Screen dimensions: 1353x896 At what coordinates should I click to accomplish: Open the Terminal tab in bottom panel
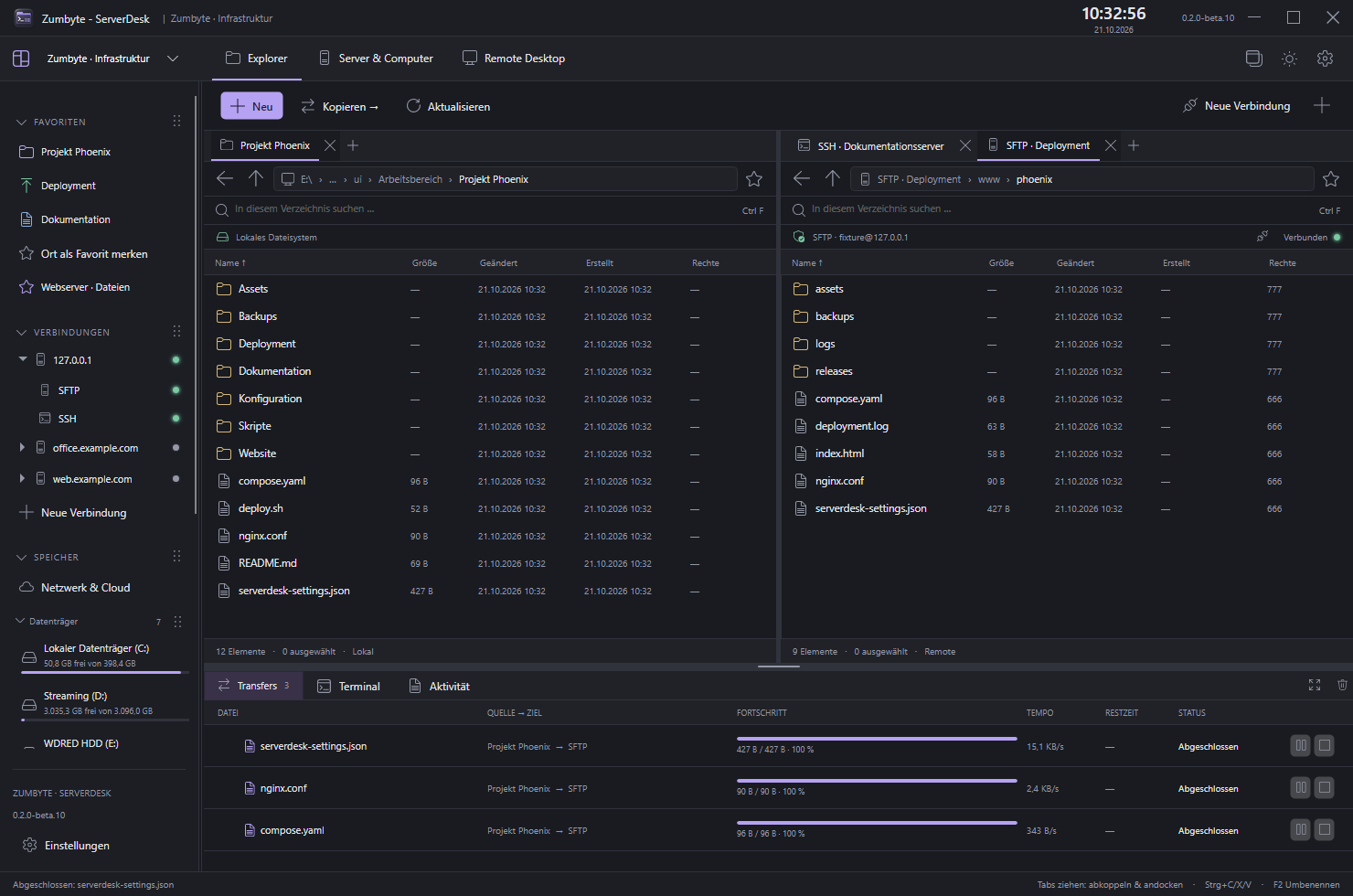(x=348, y=687)
